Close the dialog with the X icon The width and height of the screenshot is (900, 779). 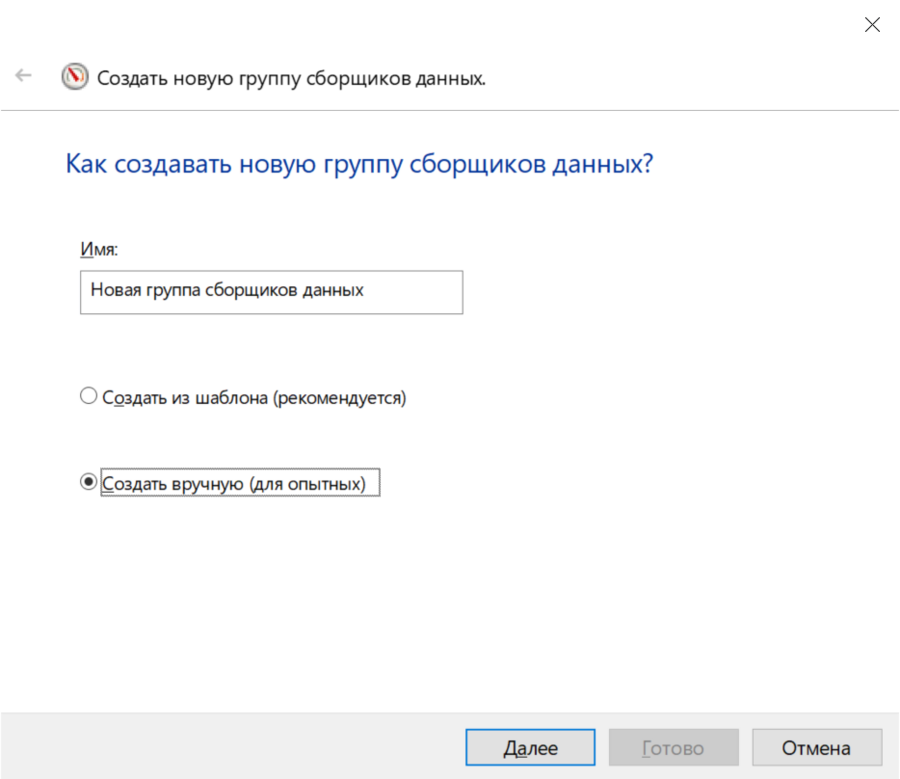click(x=872, y=26)
